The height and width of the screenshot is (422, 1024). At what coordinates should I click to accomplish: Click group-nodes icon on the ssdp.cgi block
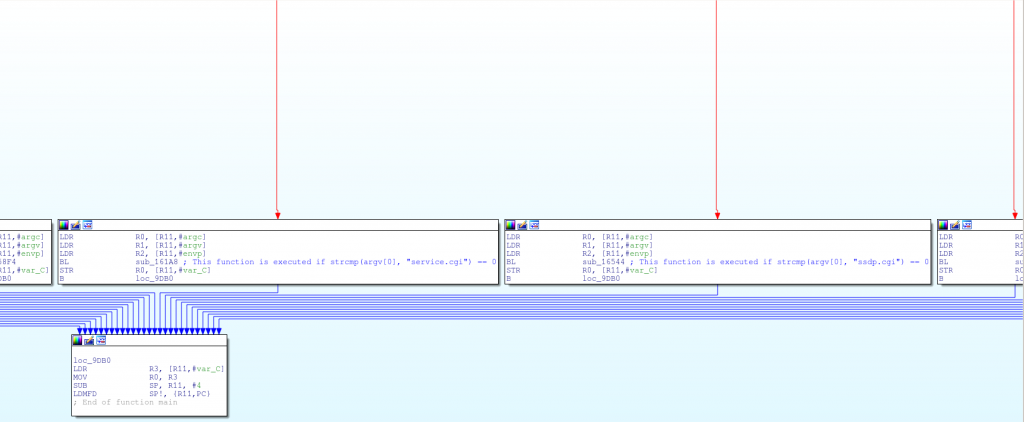point(534,225)
